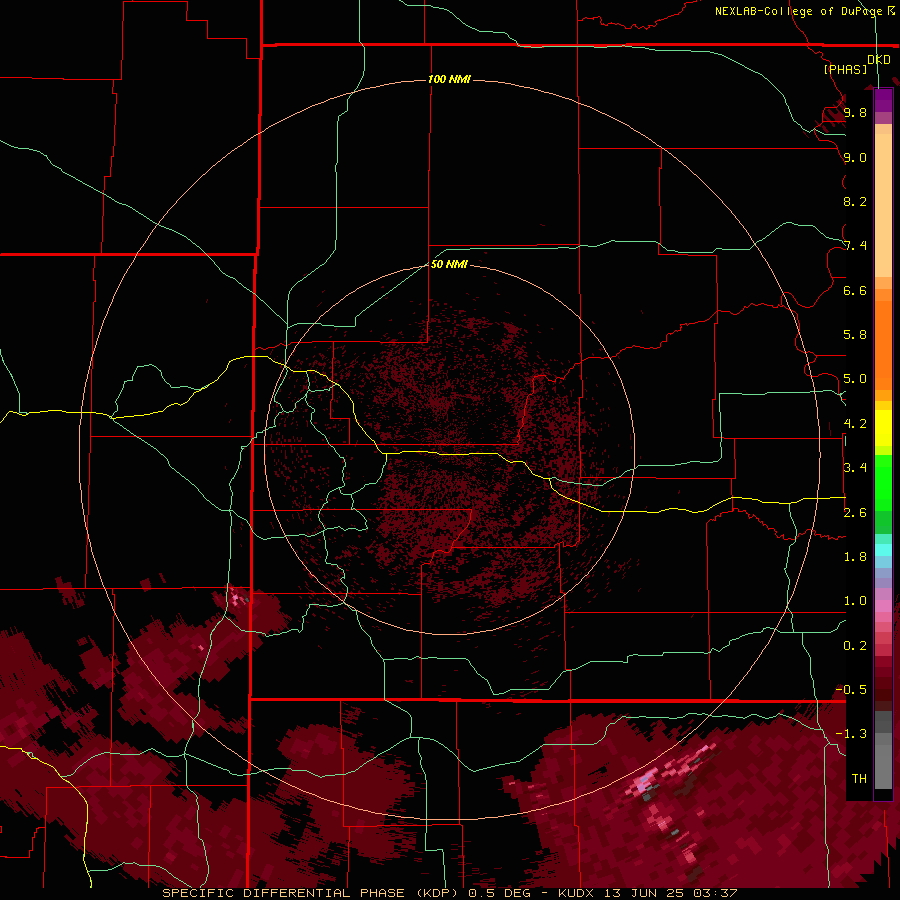Screen dimensions: 900x900
Task: Click the -0.5 legend value
Action: click(851, 690)
